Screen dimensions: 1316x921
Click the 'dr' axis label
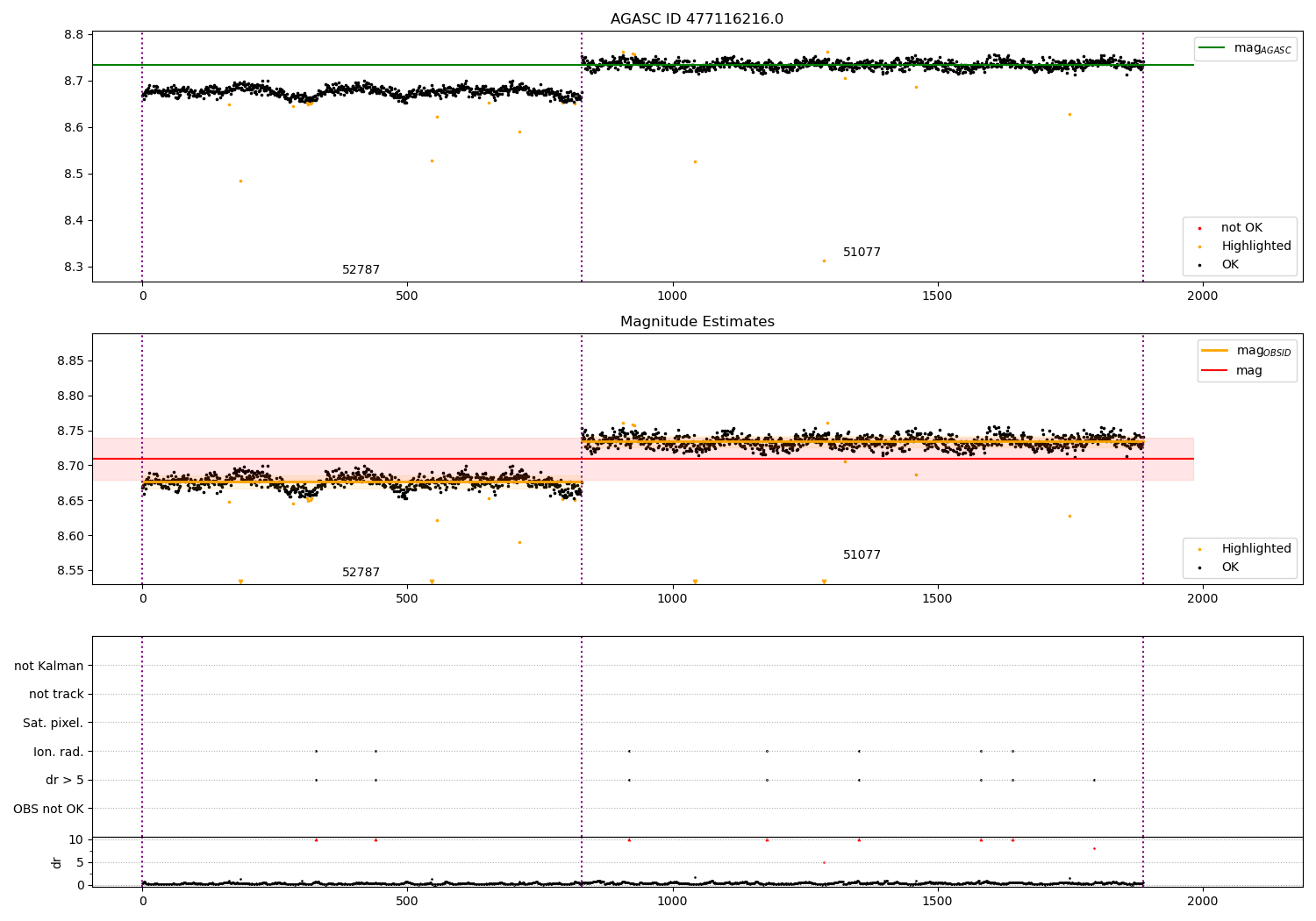coord(57,862)
